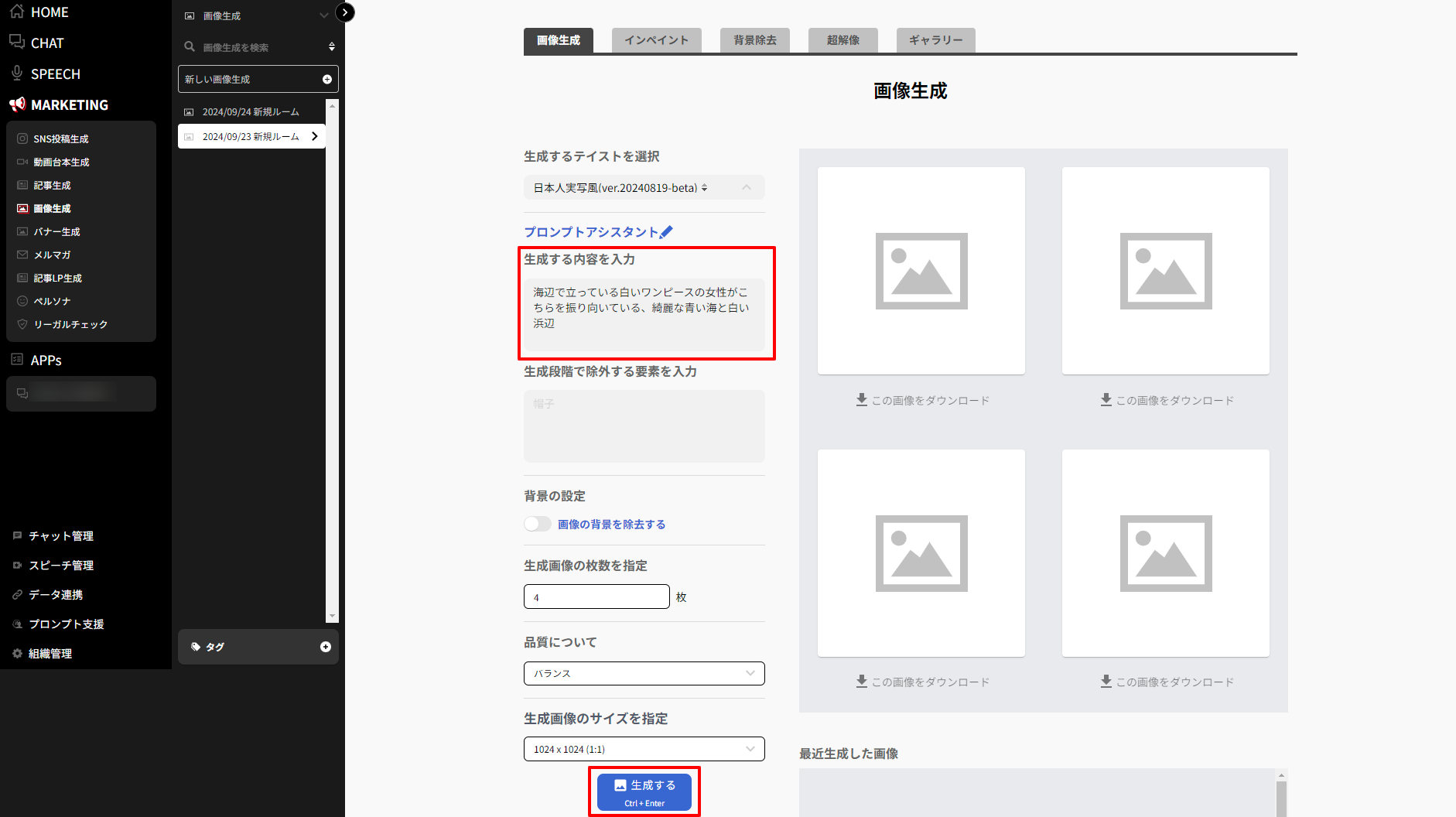Open the 2024/09/24 新規ルーム room
The height and width of the screenshot is (817, 1456).
coord(251,112)
